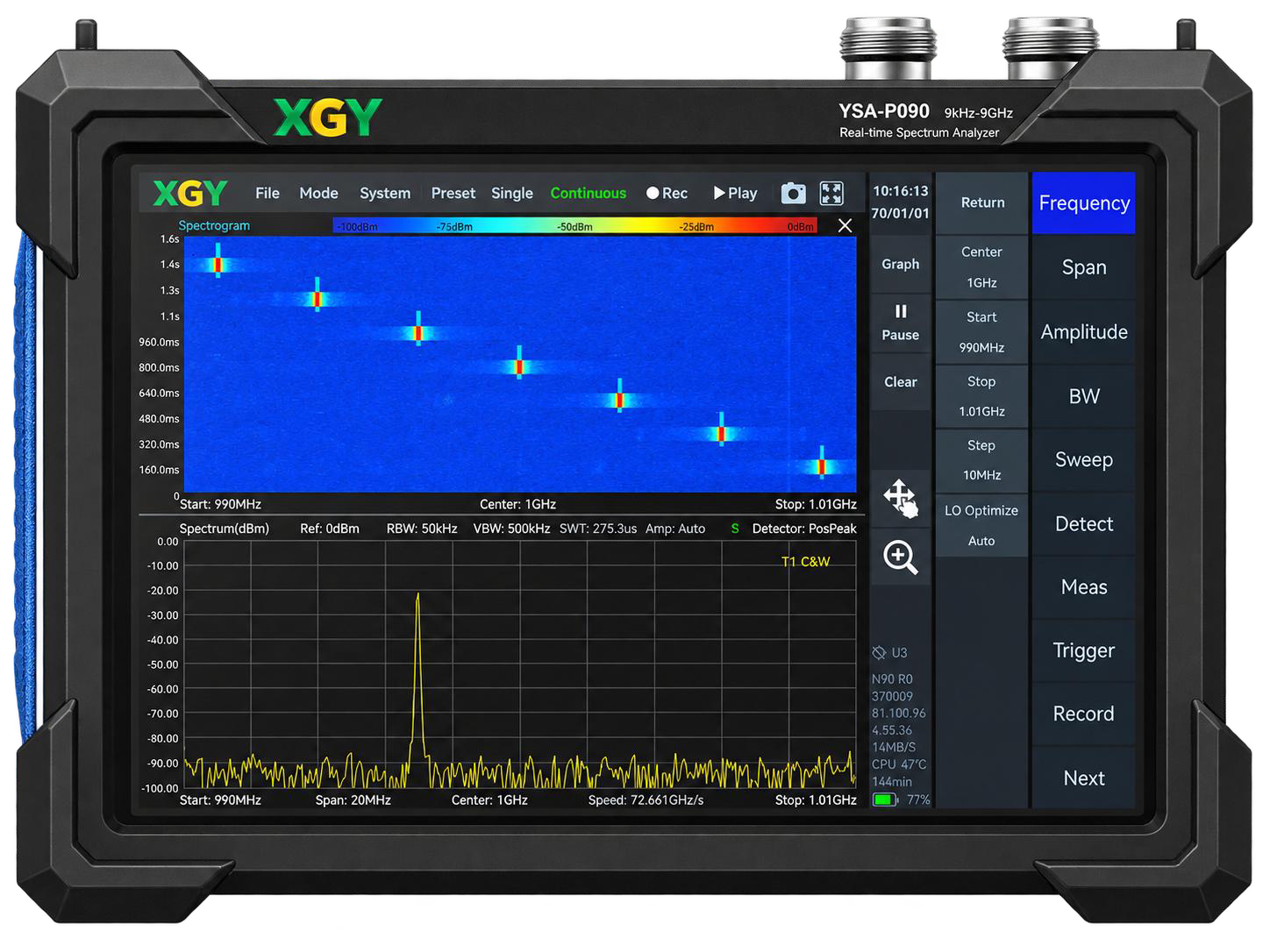Edit the Start frequency 990MHz
1270x952 pixels.
(982, 332)
